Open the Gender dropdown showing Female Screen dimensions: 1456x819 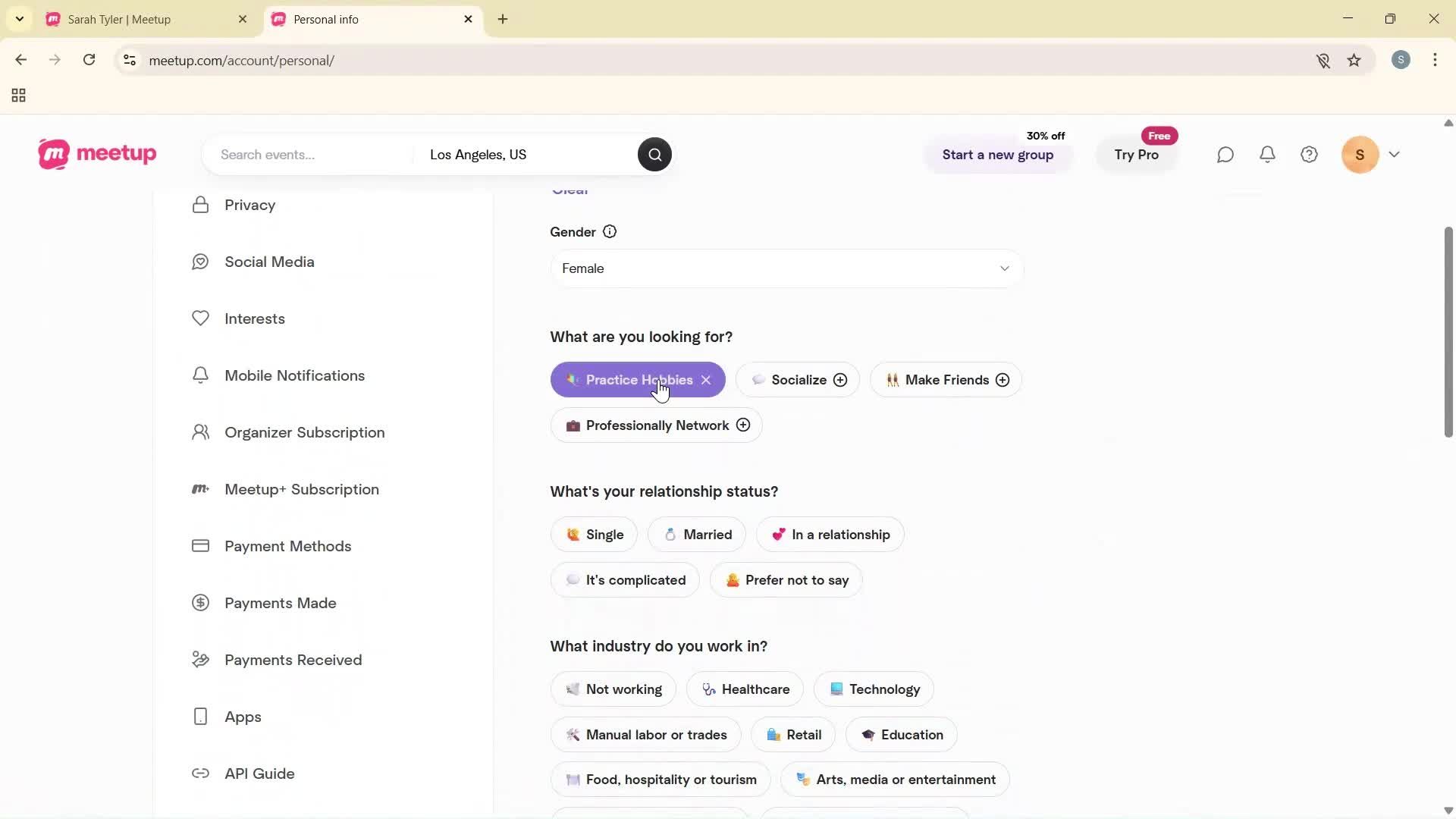(786, 268)
